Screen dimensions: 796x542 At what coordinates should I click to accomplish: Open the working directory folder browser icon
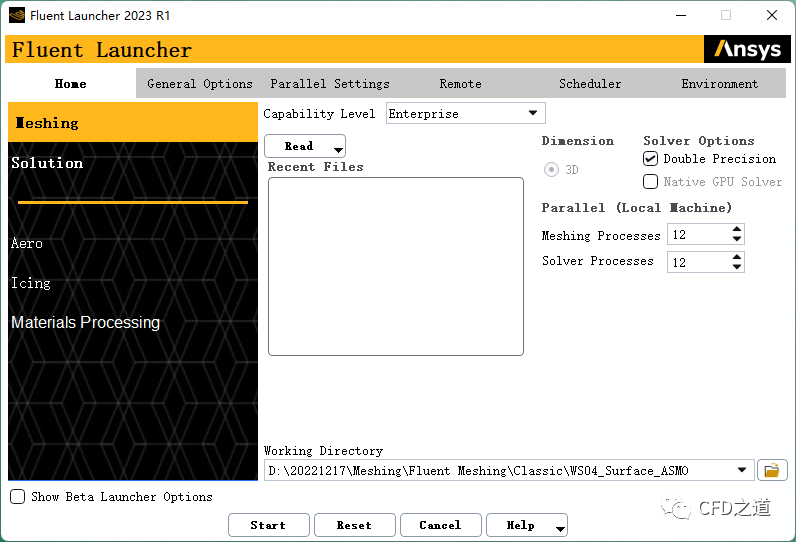click(772, 470)
